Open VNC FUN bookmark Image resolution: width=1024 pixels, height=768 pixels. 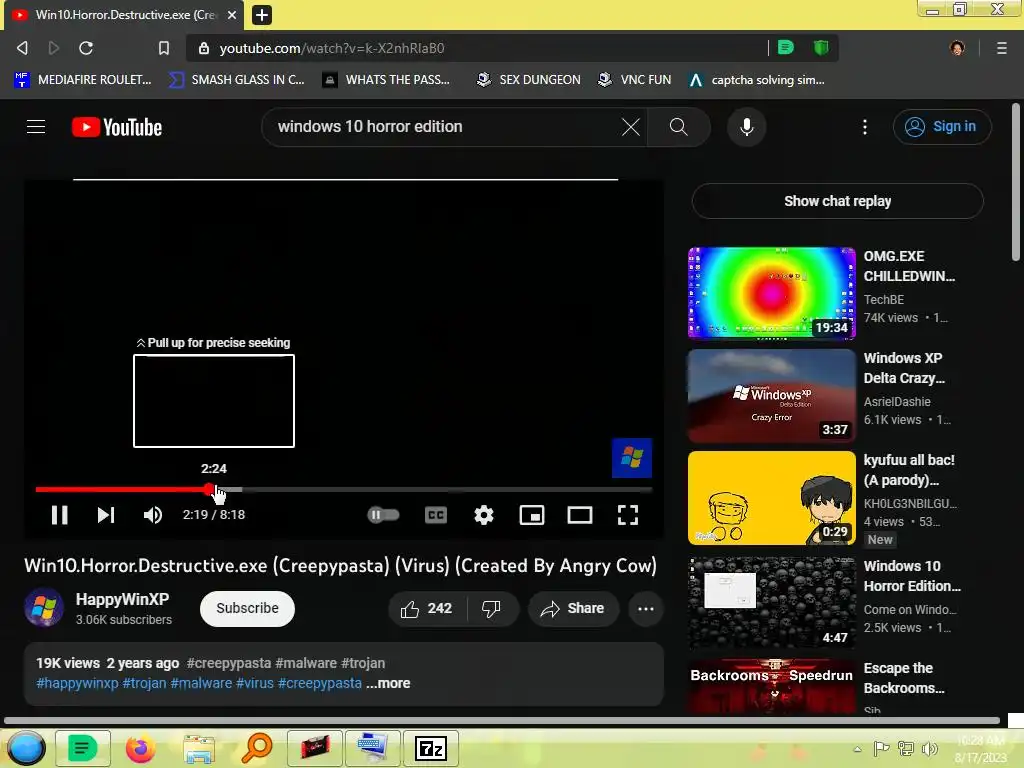pos(635,80)
